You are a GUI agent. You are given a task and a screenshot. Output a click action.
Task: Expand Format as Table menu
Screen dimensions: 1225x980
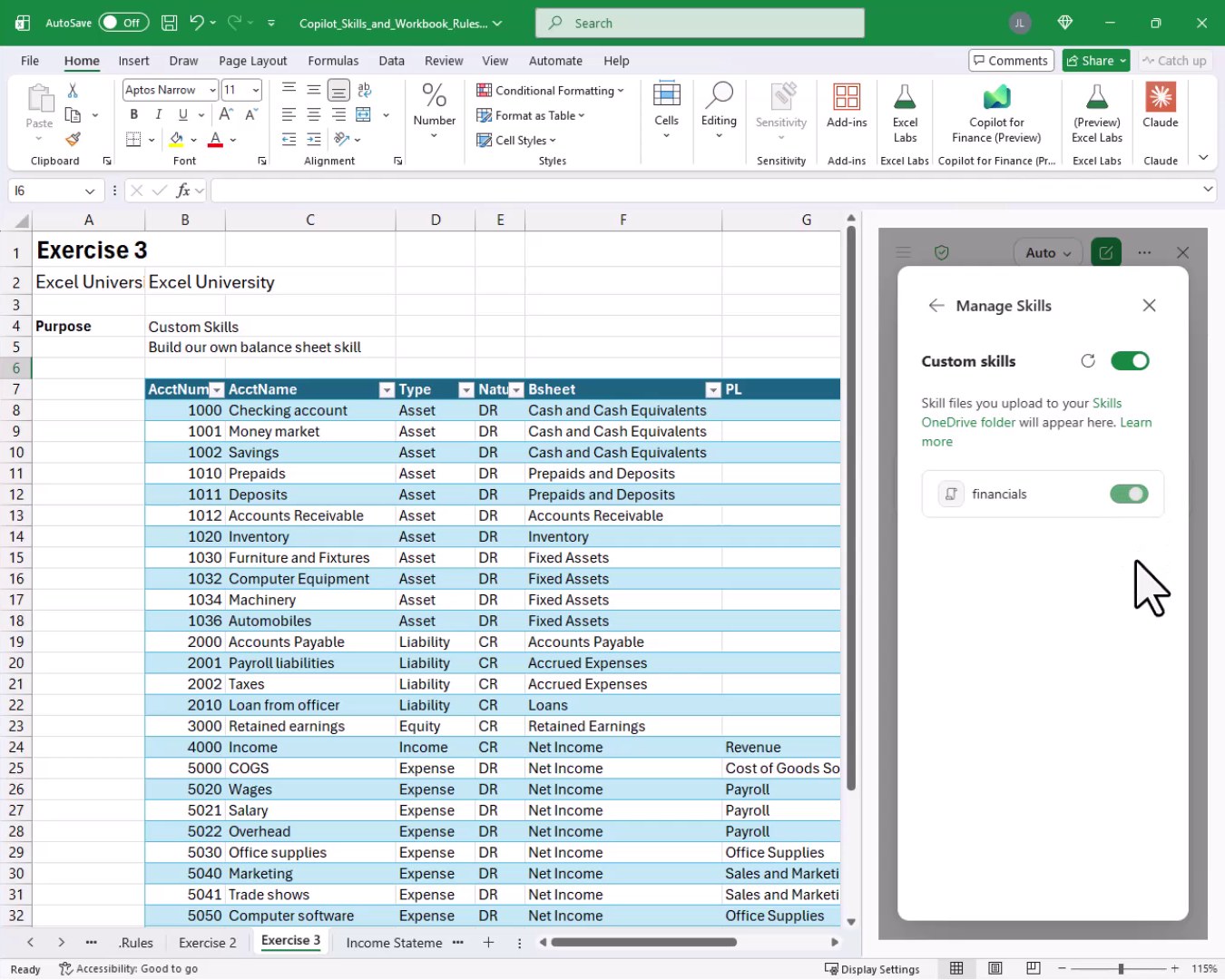531,115
